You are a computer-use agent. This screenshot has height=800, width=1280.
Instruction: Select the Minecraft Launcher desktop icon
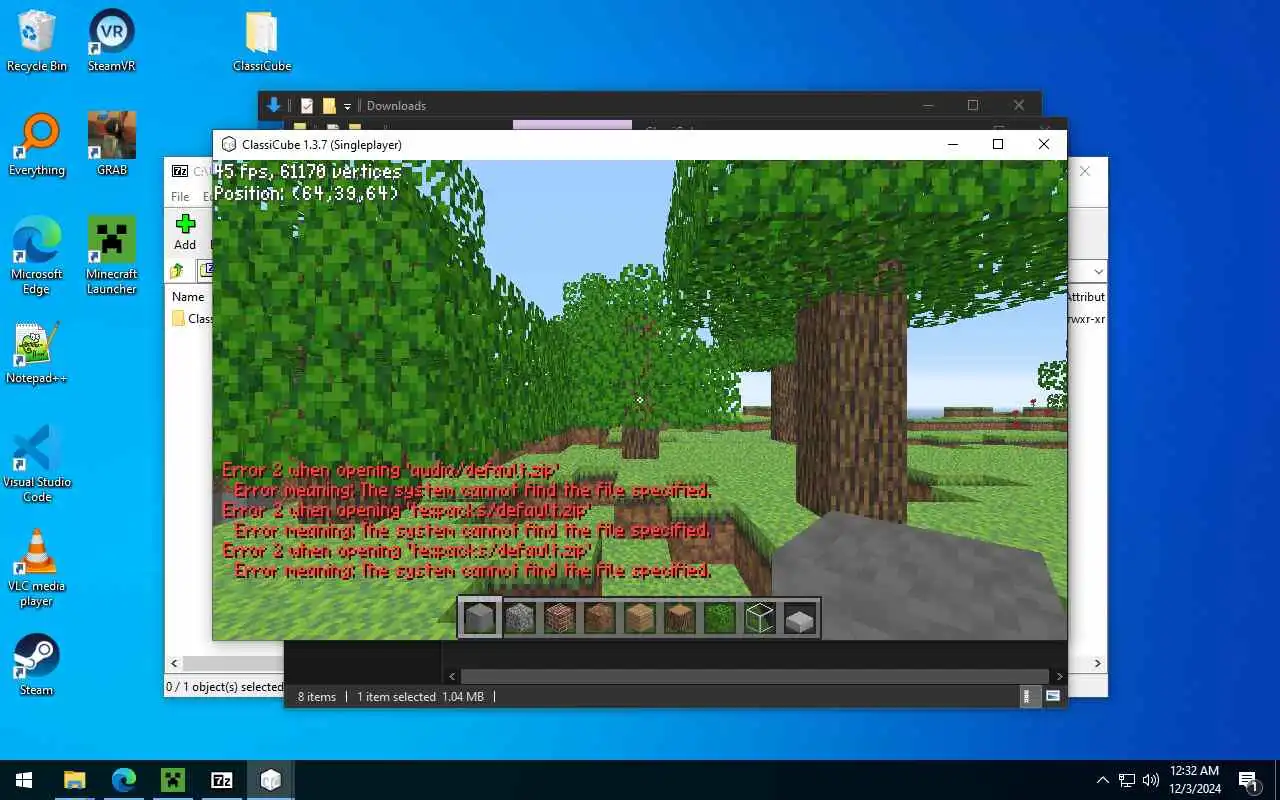pos(112,256)
